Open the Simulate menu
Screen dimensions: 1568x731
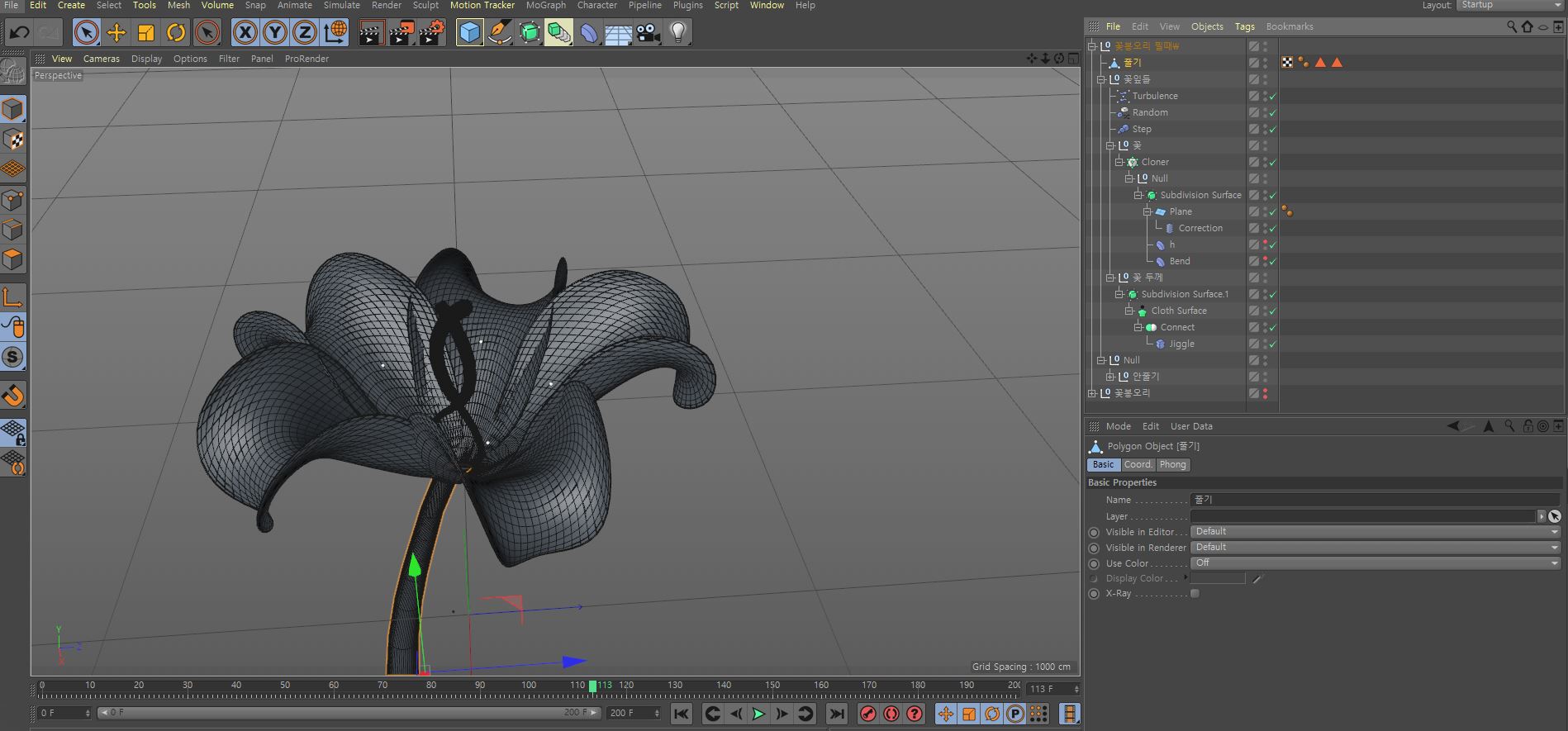click(x=341, y=6)
